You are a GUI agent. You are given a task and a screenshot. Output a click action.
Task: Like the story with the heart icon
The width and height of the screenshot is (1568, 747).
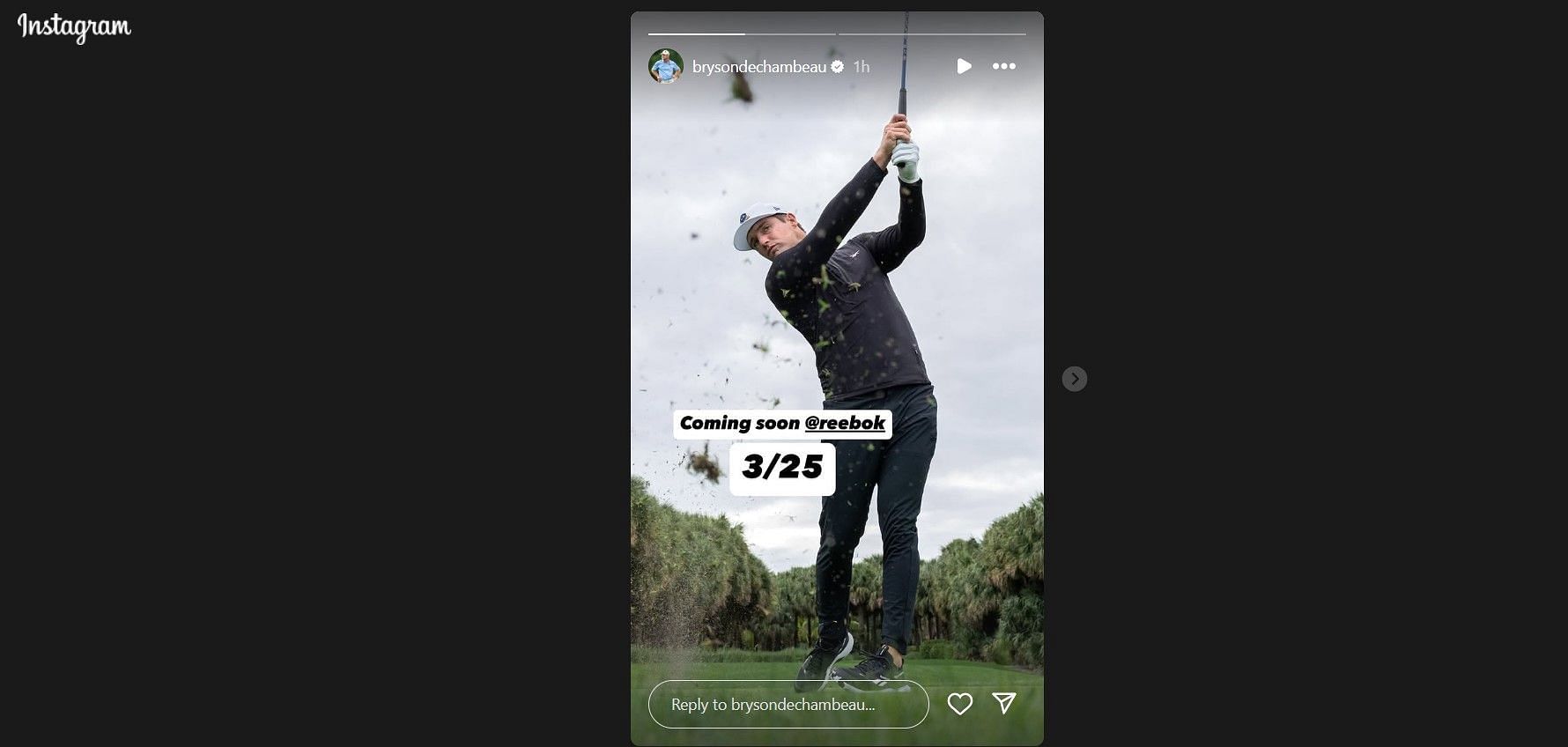pos(960,703)
